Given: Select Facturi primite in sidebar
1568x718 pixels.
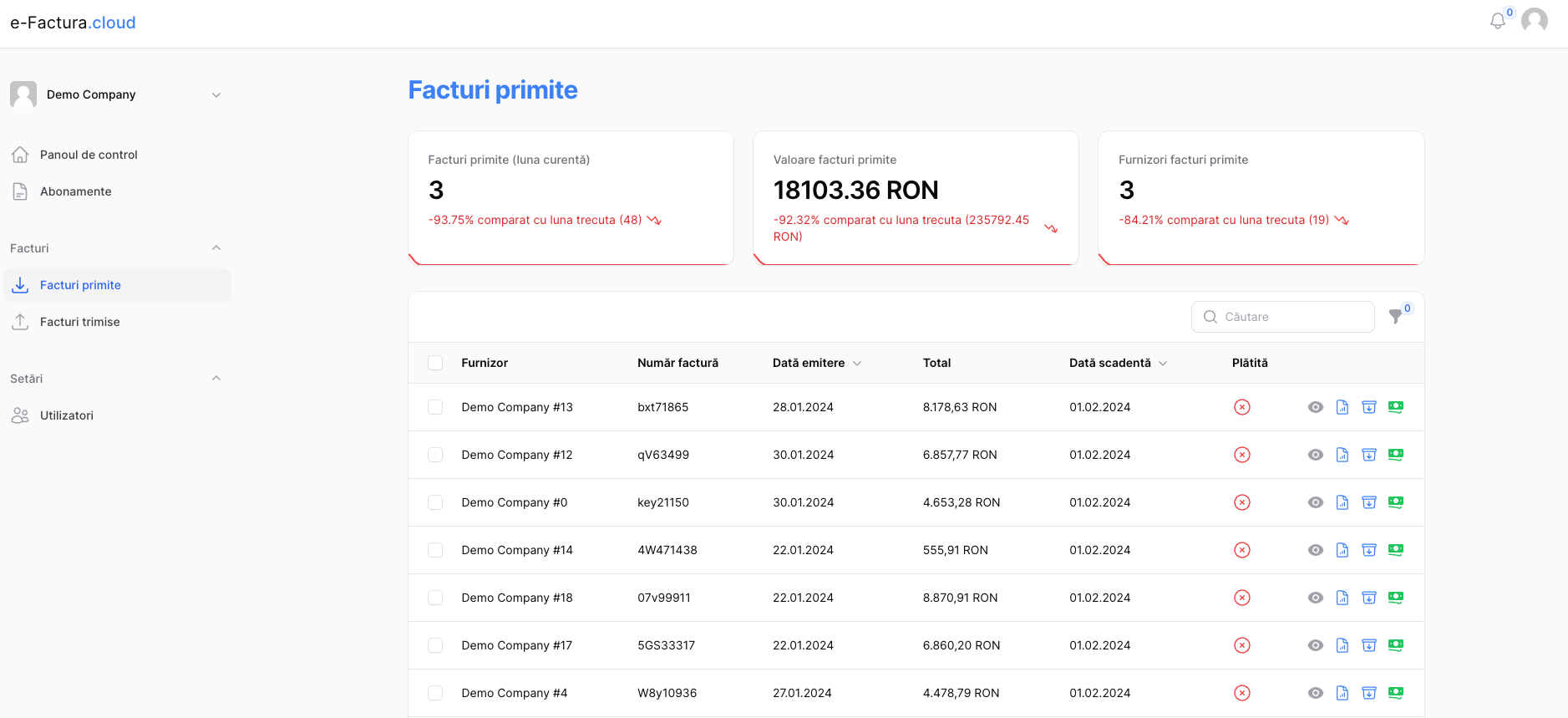Looking at the screenshot, I should click(x=117, y=285).
